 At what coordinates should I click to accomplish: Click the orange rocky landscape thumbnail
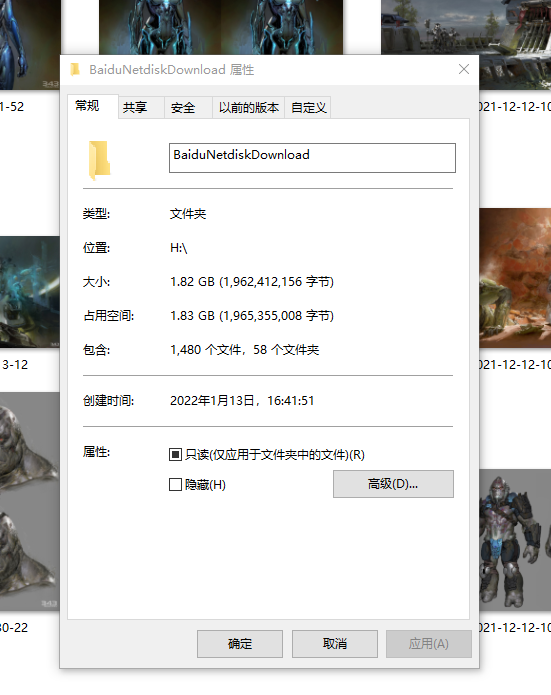coord(515,278)
